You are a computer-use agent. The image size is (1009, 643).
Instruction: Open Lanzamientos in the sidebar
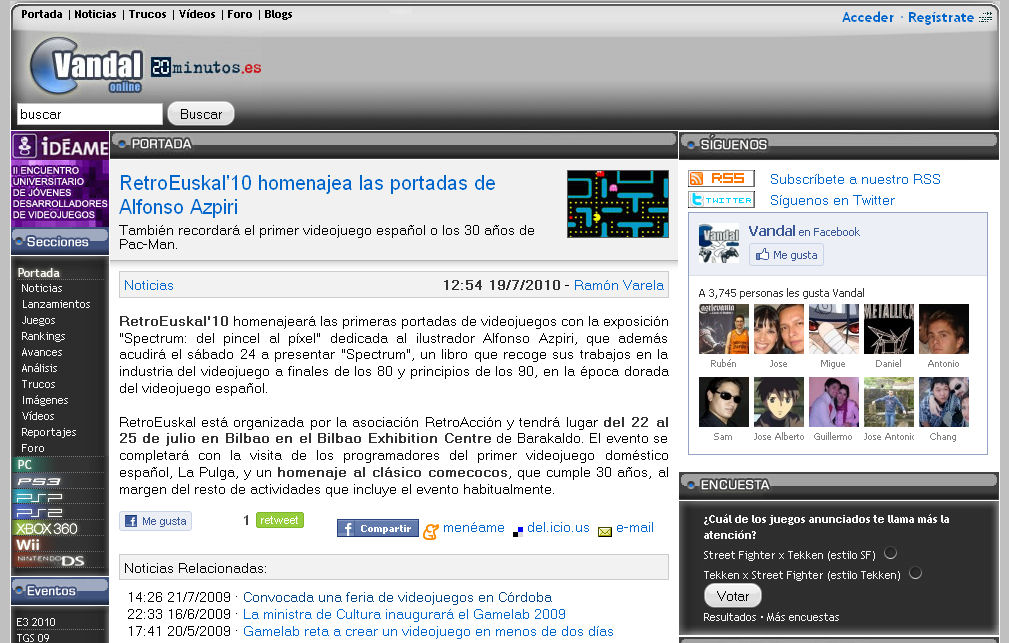[x=56, y=304]
